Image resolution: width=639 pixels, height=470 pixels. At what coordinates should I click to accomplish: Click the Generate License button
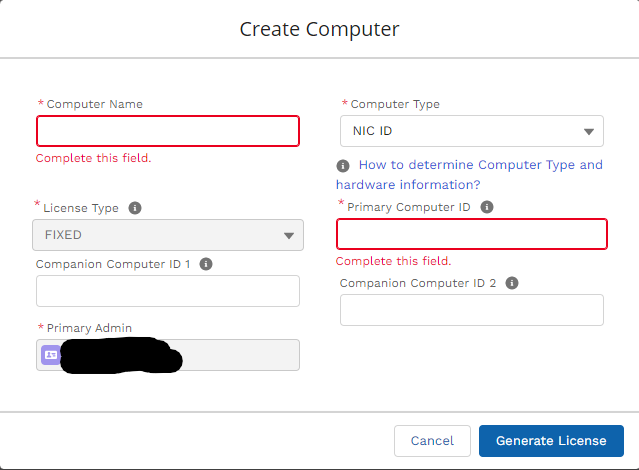pyautogui.click(x=551, y=440)
